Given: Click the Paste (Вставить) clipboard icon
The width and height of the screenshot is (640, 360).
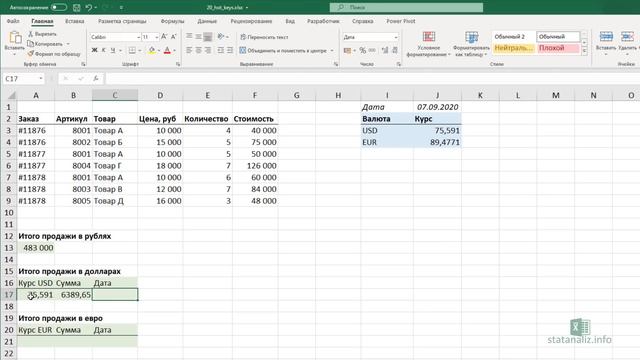Looking at the screenshot, I should click(15, 38).
